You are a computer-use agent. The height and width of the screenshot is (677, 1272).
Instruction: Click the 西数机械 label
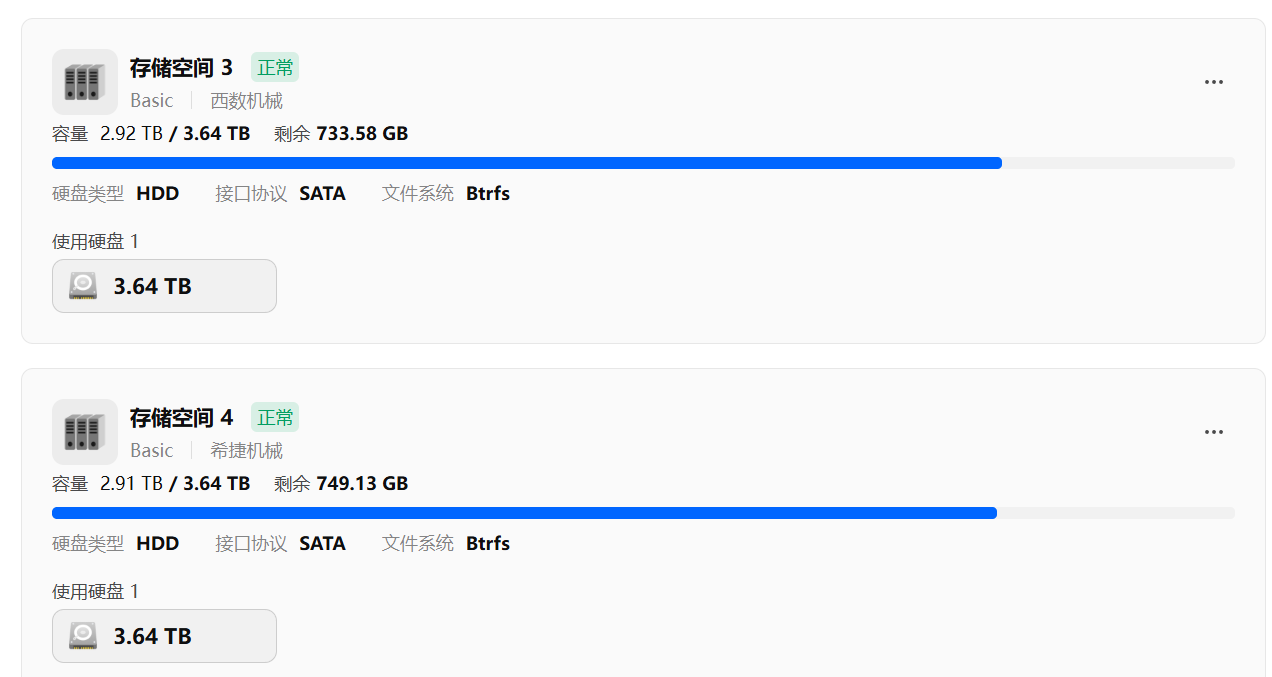(x=246, y=101)
